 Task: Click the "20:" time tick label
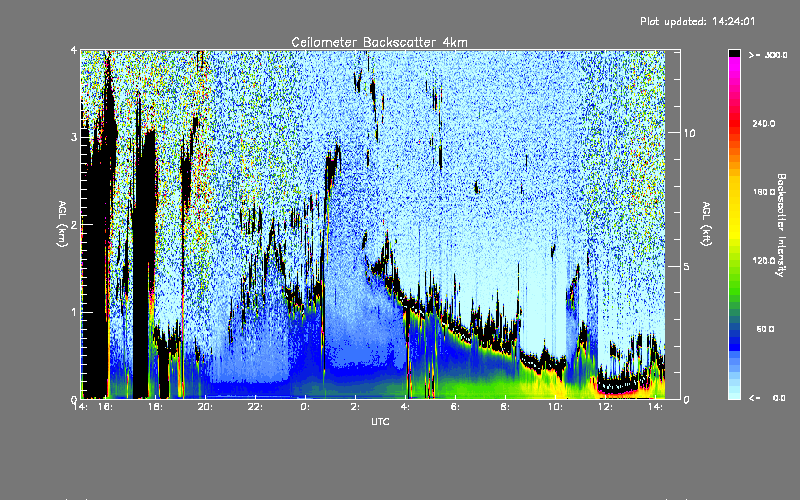point(205,407)
